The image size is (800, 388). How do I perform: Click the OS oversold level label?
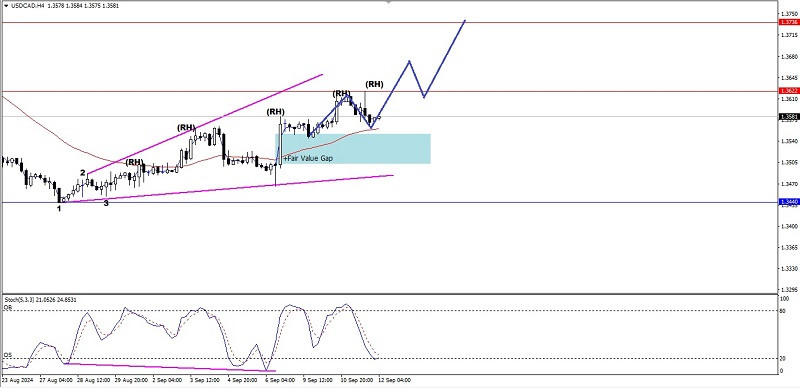click(x=7, y=354)
